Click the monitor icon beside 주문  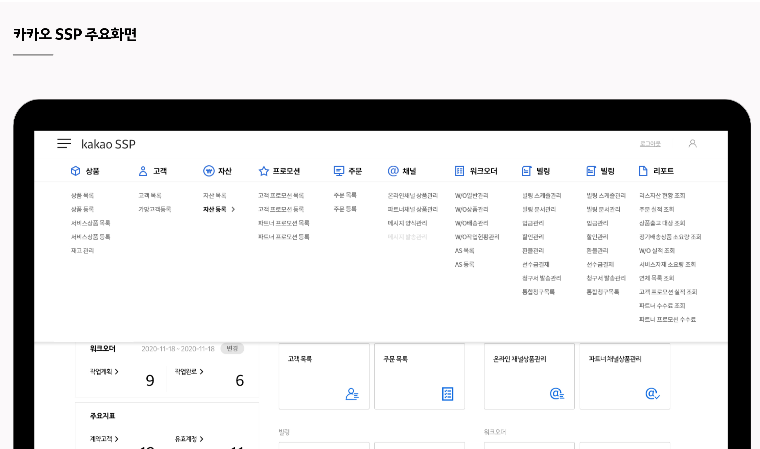coord(339,171)
